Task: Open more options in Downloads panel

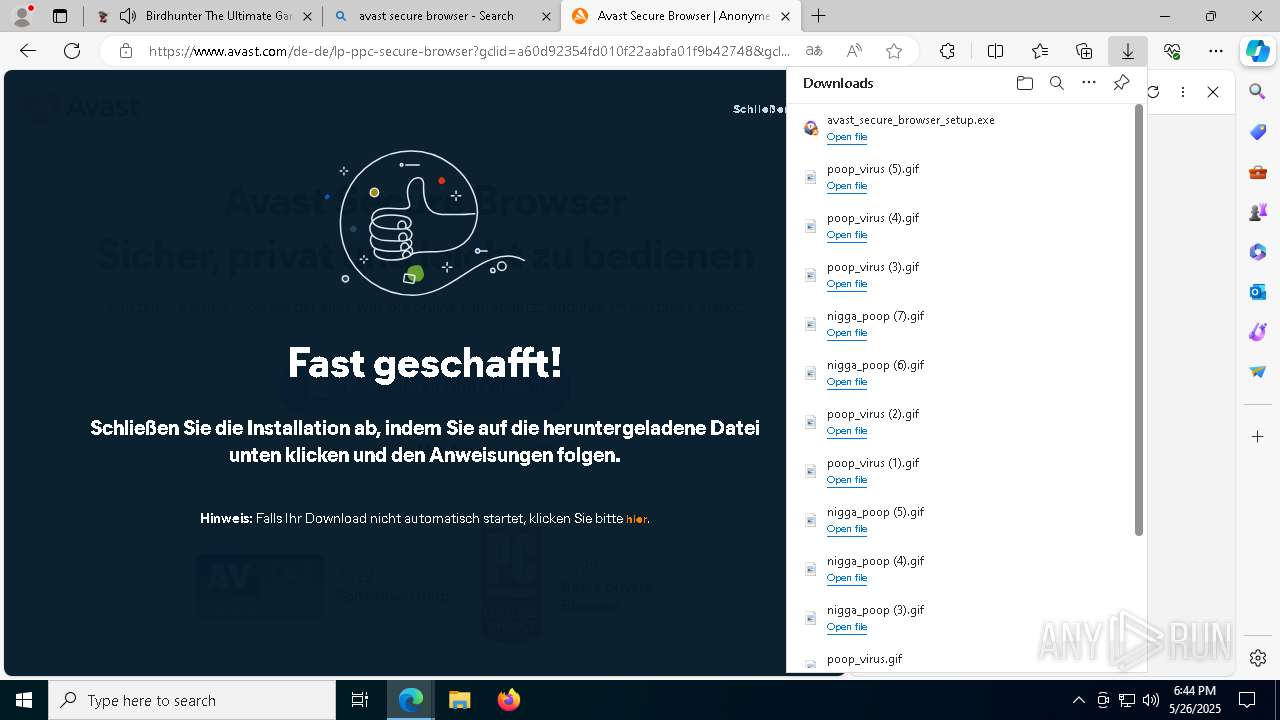Action: point(1089,83)
